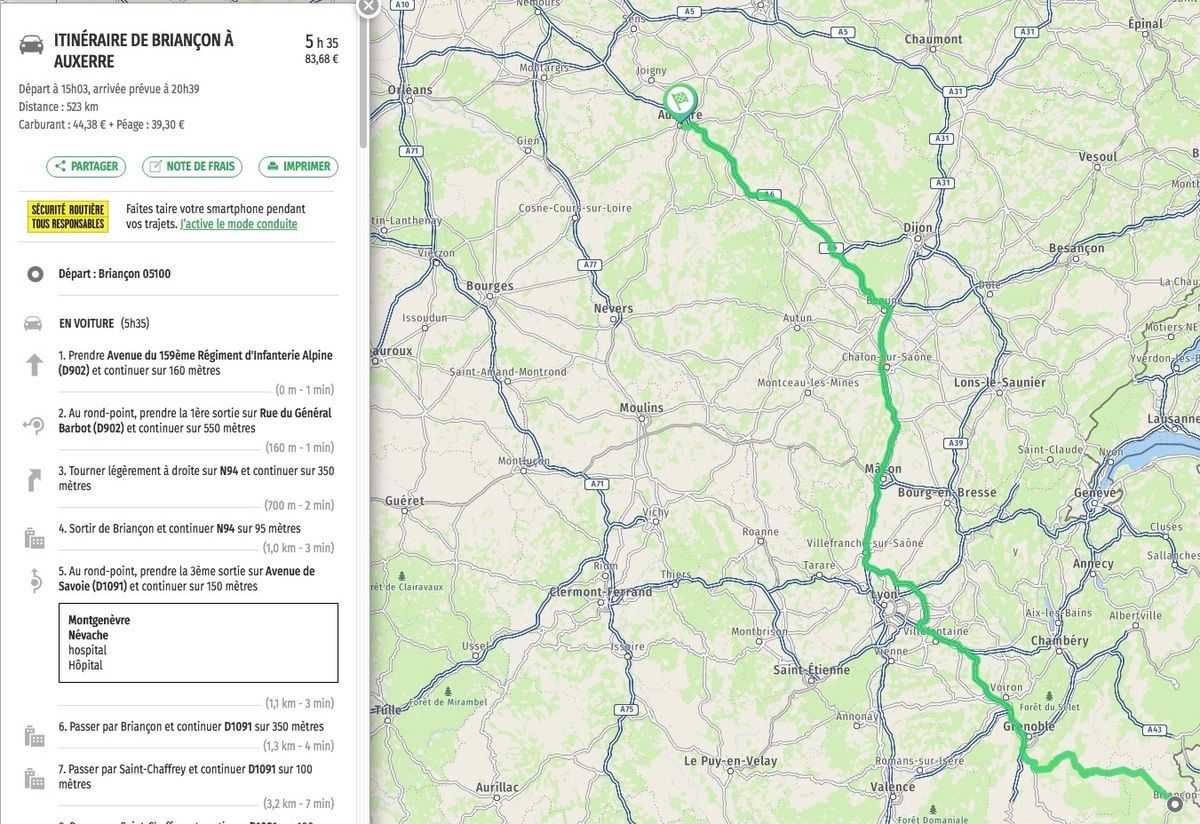This screenshot has width=1200, height=824.
Task: Click the car icon next to EN VOITURE
Action: point(34,324)
